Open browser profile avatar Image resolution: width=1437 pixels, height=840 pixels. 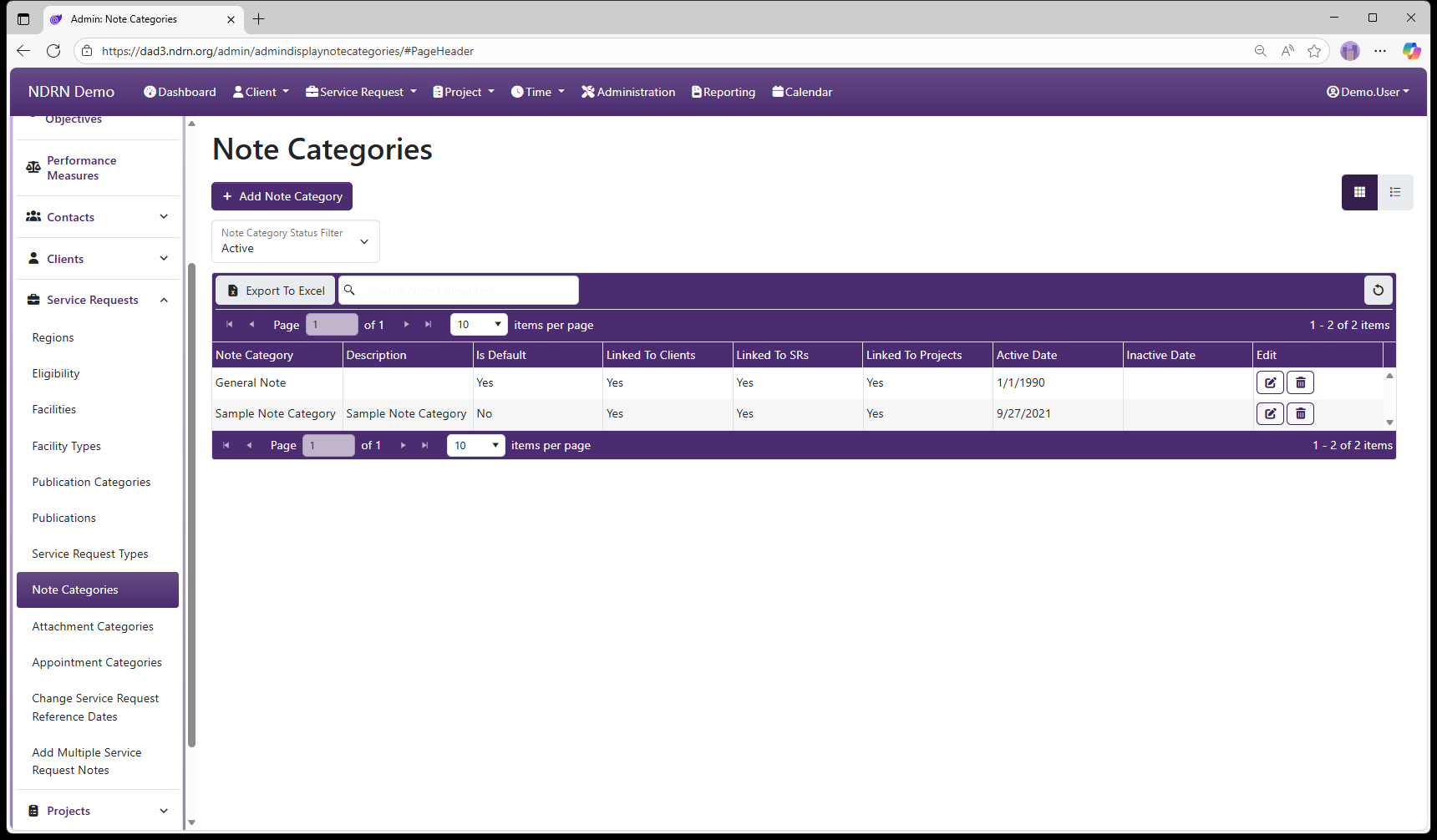pos(1350,51)
